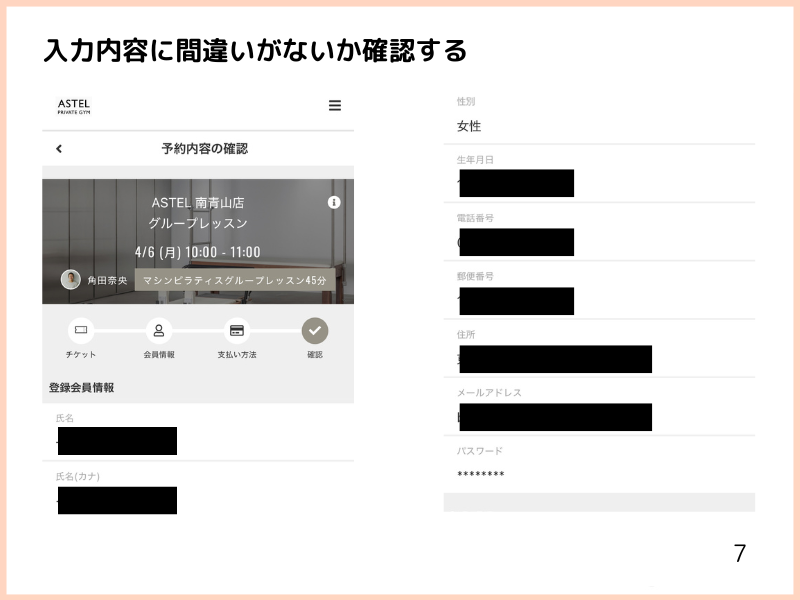The image size is (800, 600).
Task: Select the 支払い方法 payment method step icon
Action: point(237,330)
